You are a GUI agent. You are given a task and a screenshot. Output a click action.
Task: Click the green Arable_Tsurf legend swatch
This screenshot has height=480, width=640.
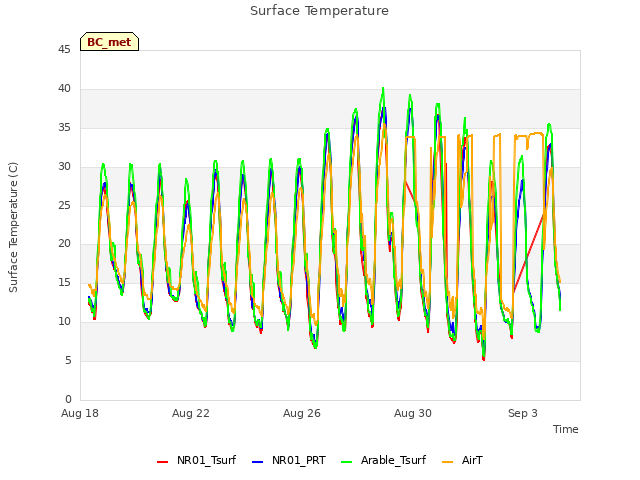(x=347, y=462)
